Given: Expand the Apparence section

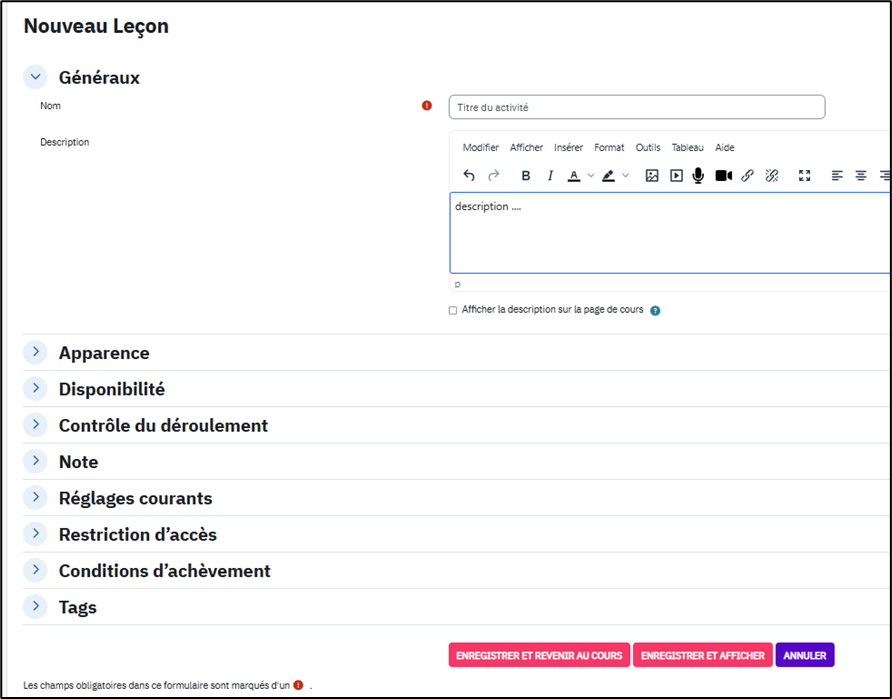Looking at the screenshot, I should 35,352.
